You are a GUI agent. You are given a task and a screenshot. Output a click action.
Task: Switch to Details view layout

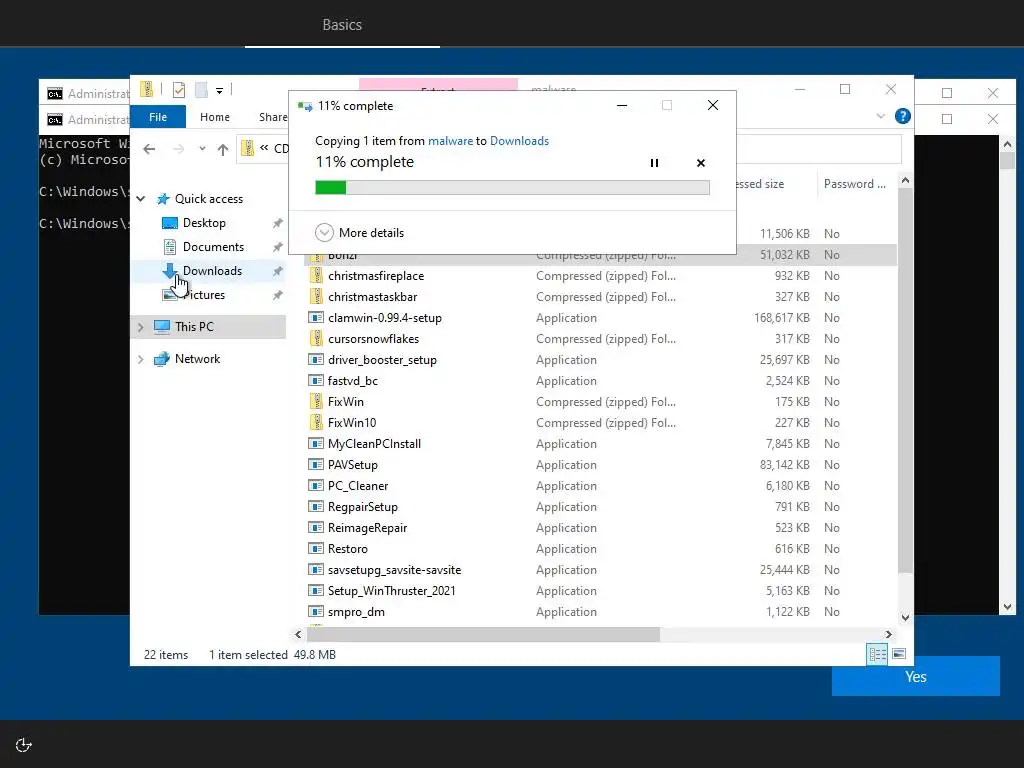pos(877,654)
